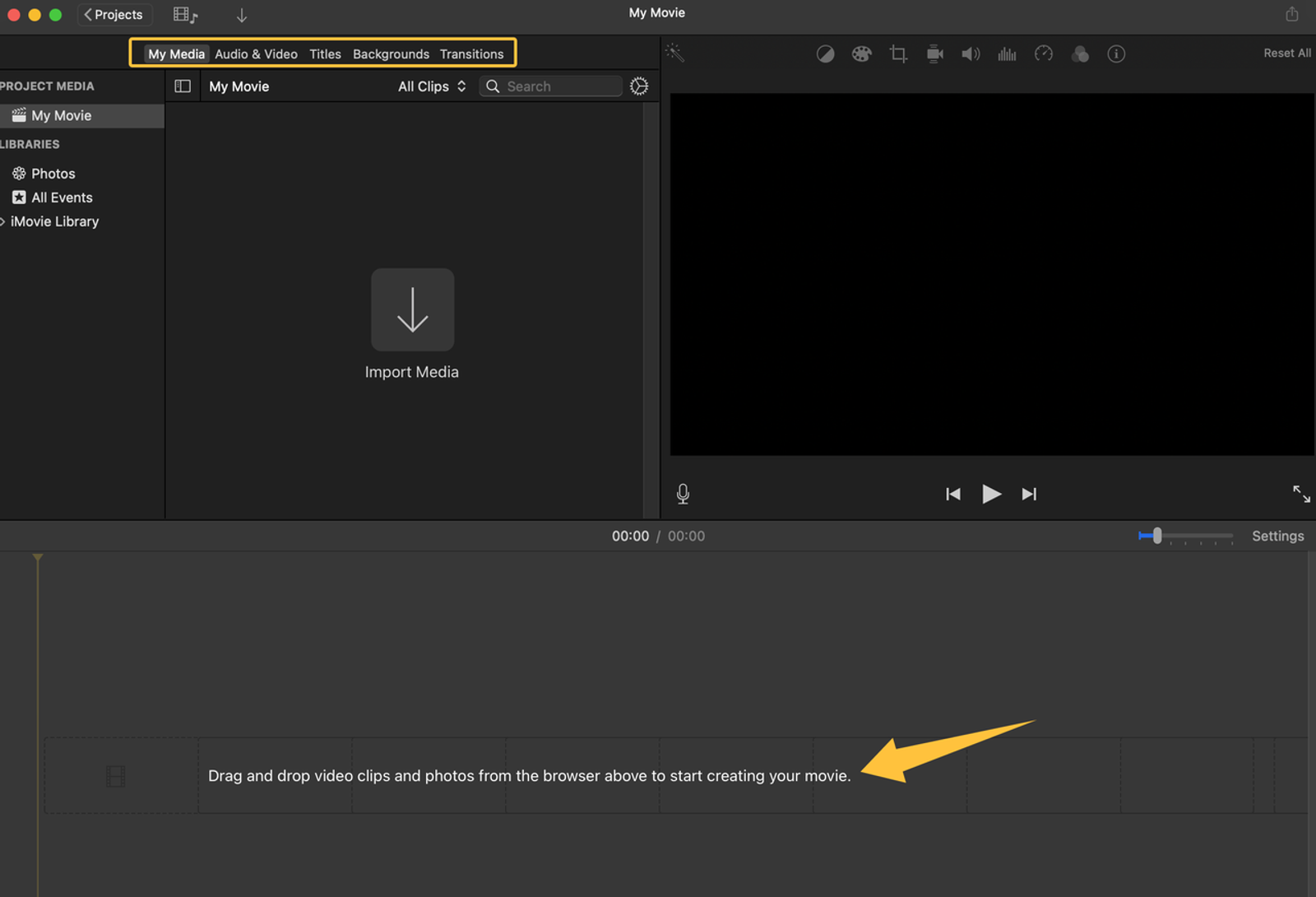The width and height of the screenshot is (1316, 897).
Task: Switch to the Audio & Video tab
Action: (x=256, y=54)
